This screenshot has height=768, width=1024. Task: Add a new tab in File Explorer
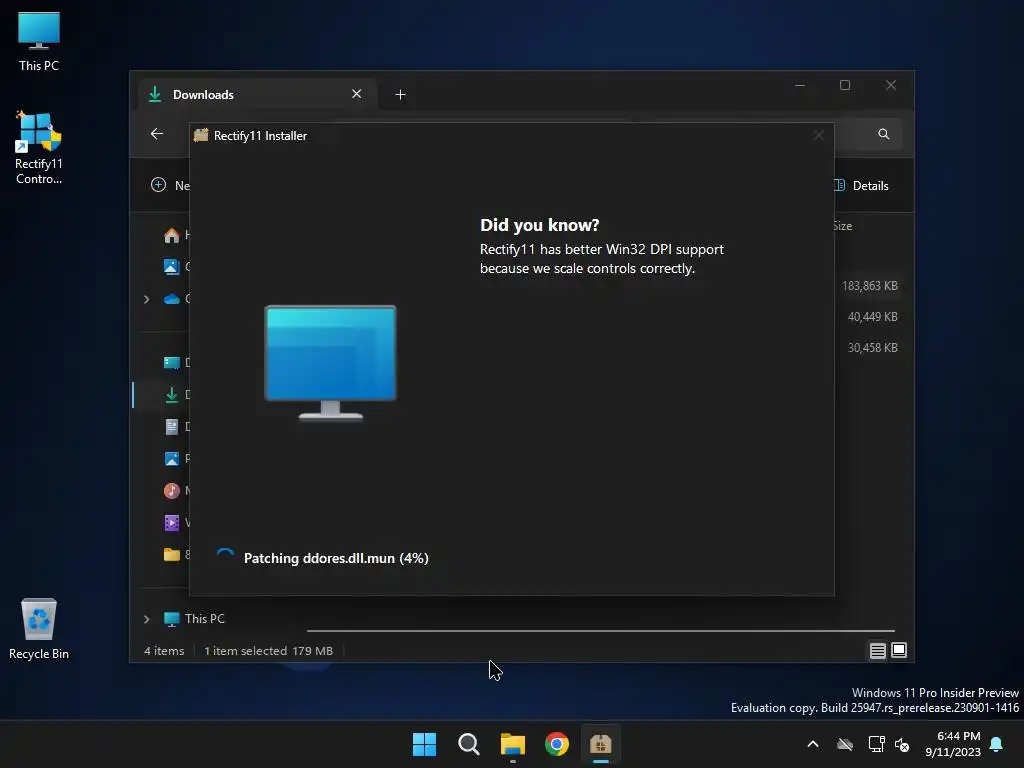click(x=400, y=95)
